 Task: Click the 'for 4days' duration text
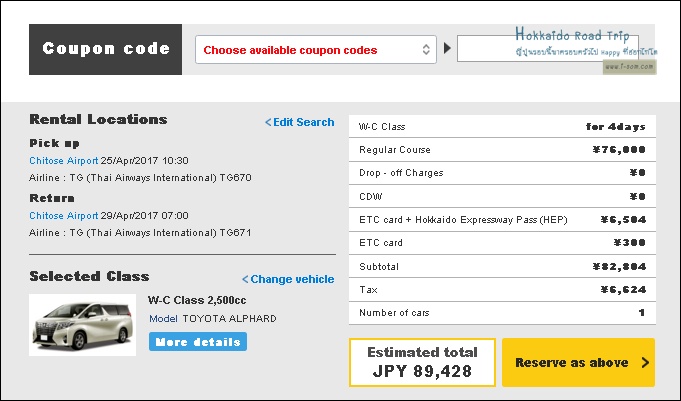[615, 127]
